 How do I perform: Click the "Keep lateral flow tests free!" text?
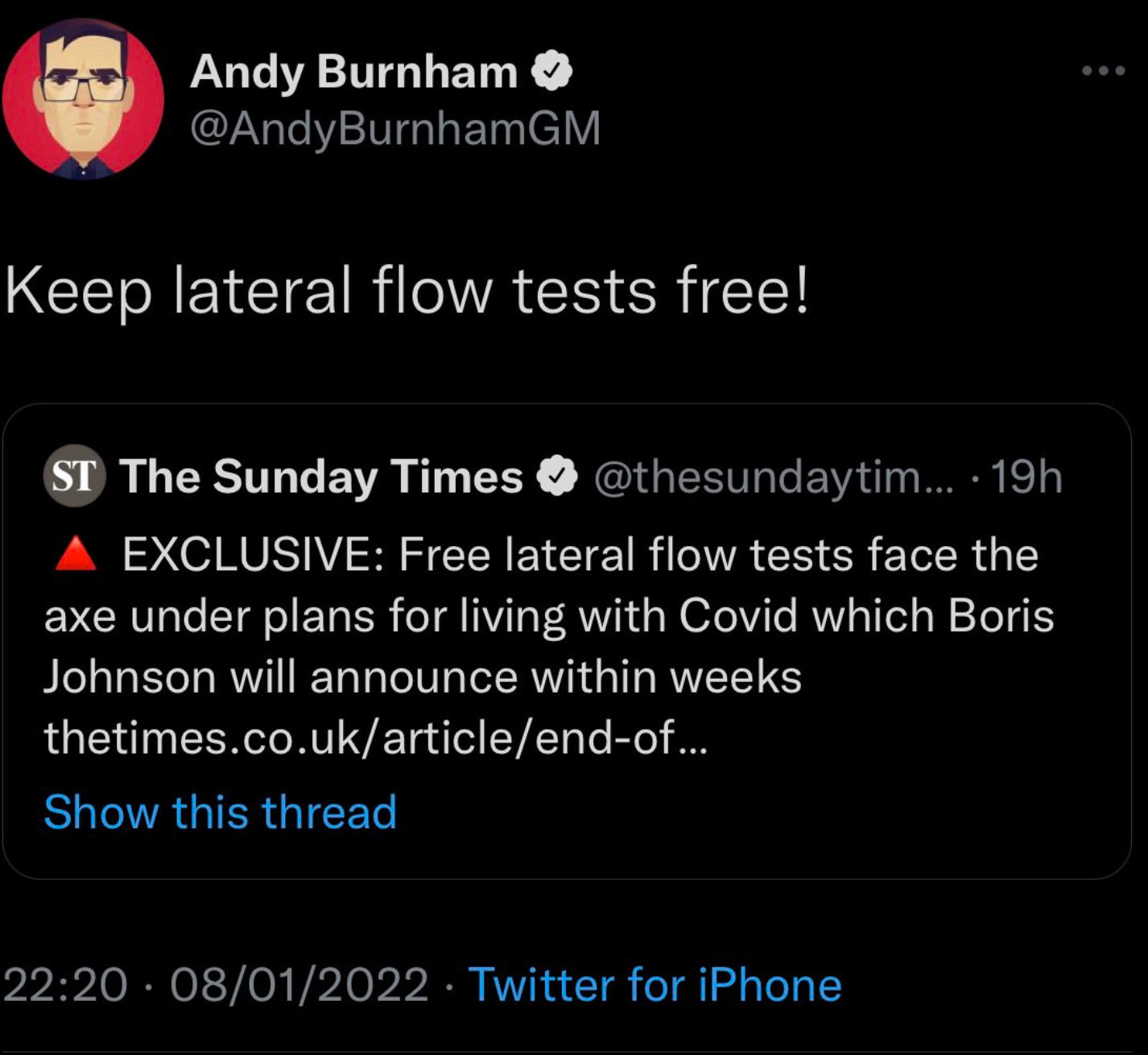[407, 291]
